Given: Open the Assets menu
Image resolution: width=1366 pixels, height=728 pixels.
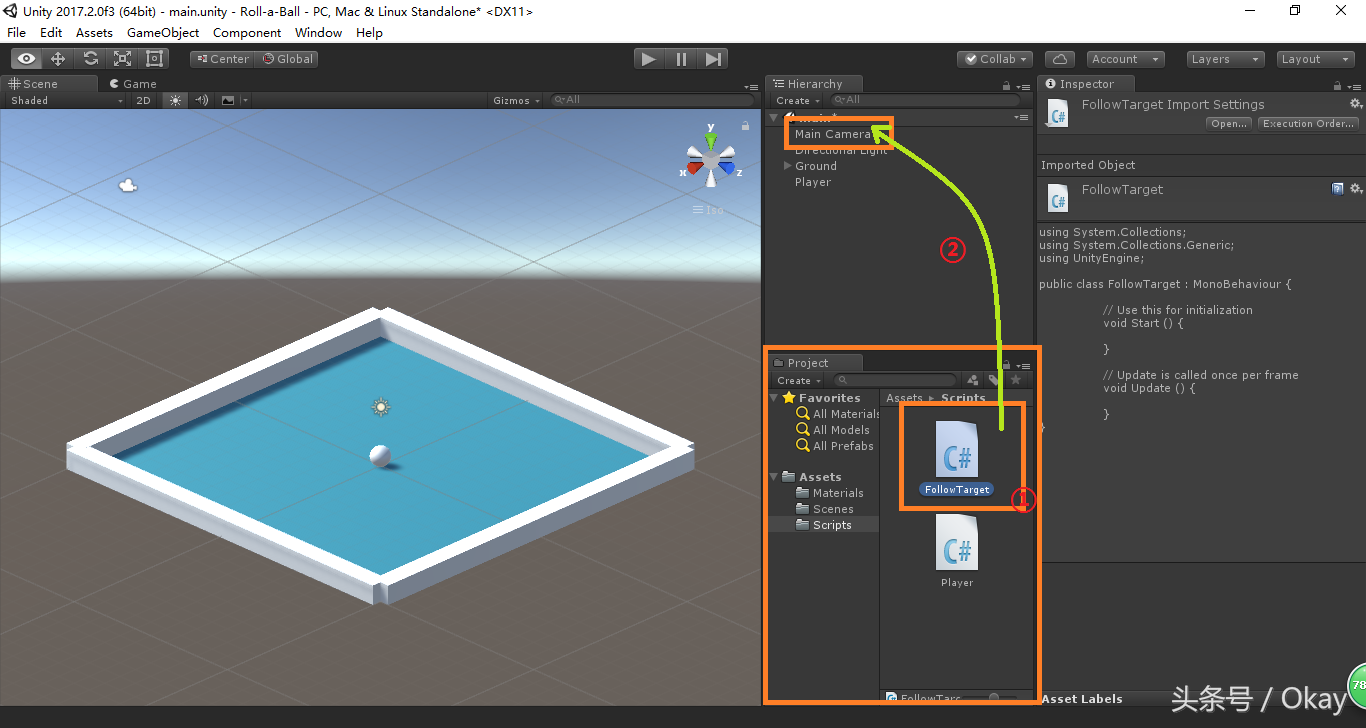Looking at the screenshot, I should click(x=94, y=33).
